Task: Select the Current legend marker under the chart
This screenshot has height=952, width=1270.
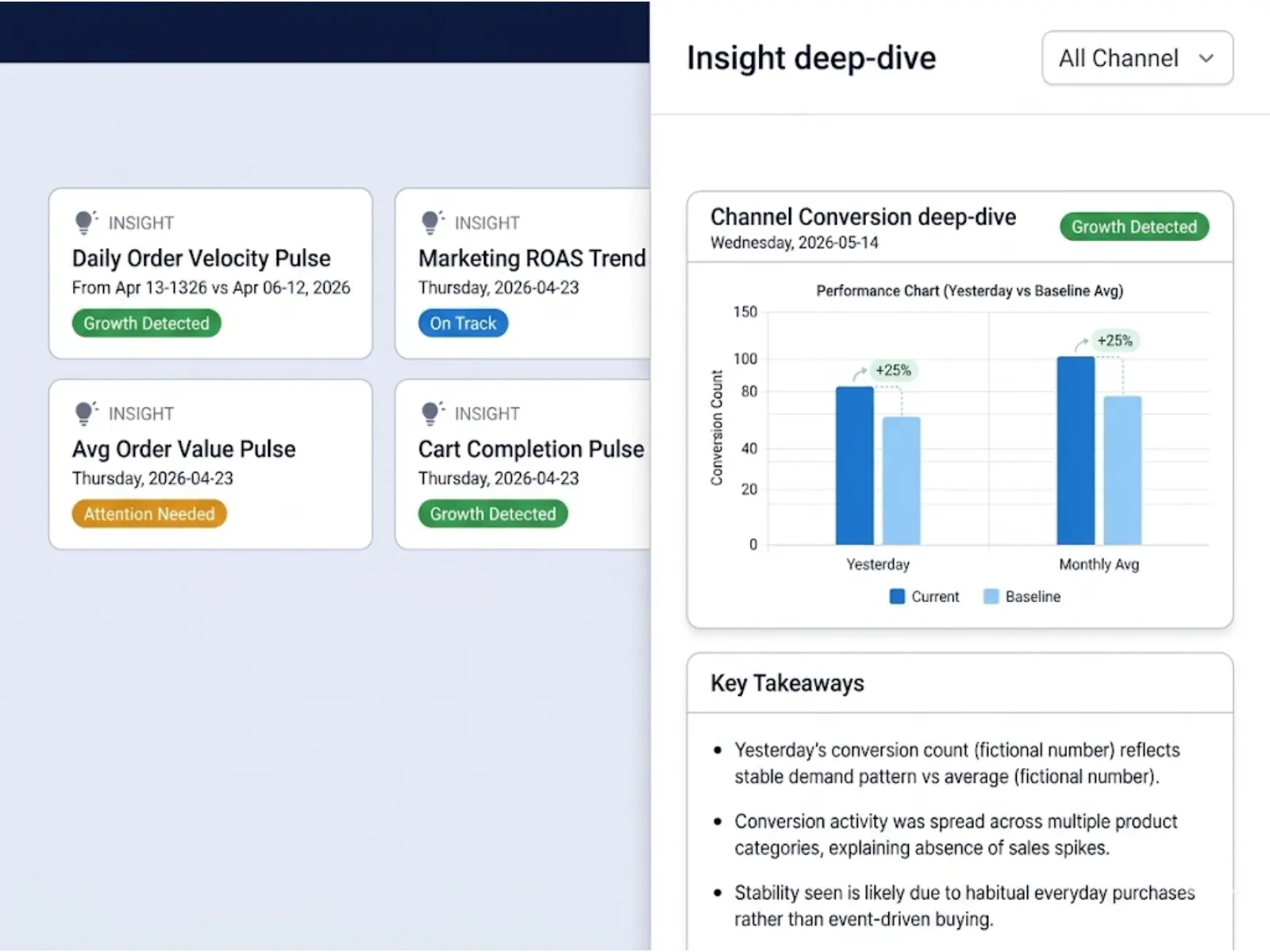Action: tap(897, 596)
